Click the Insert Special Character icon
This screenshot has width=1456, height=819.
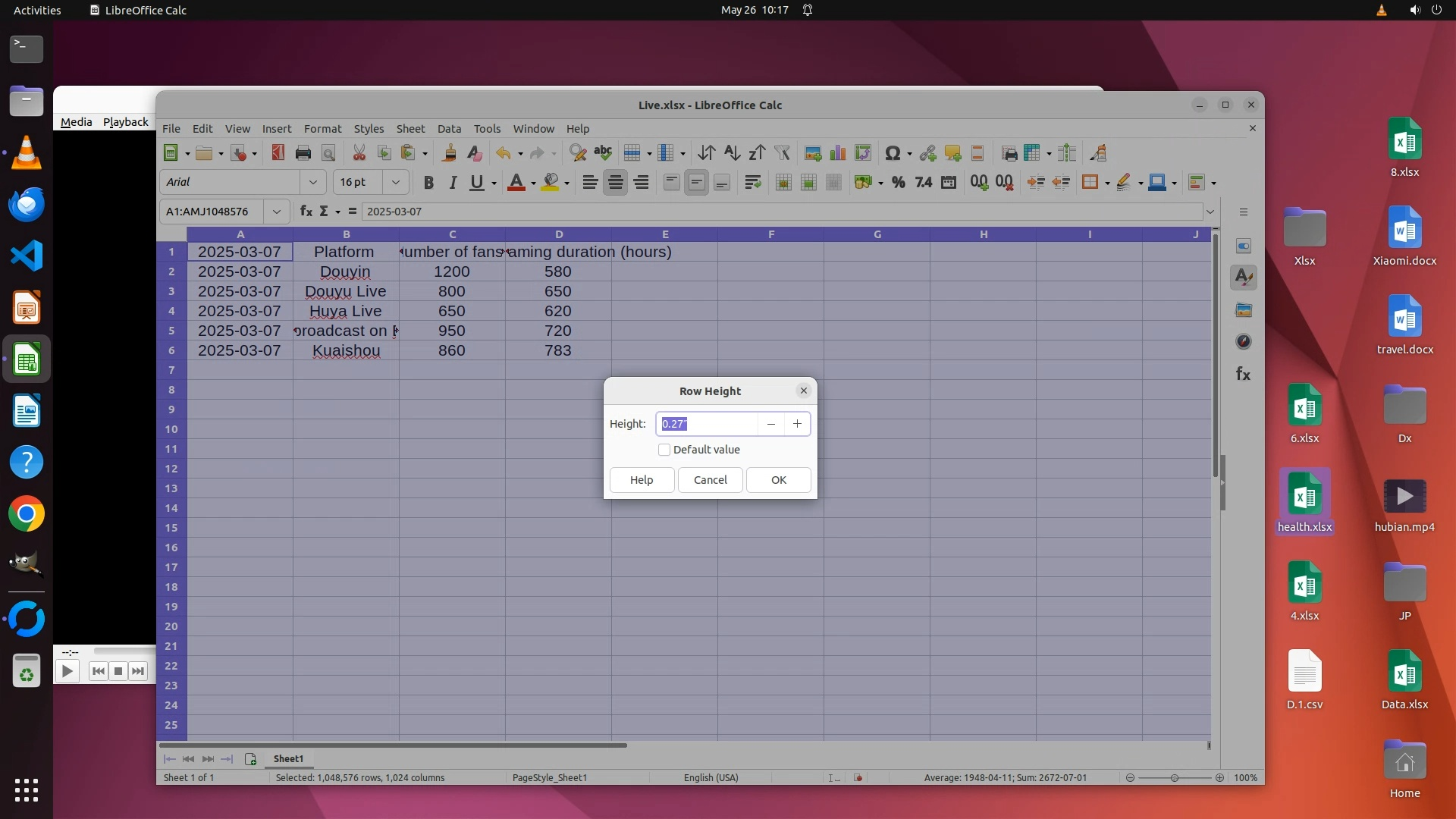point(893,153)
